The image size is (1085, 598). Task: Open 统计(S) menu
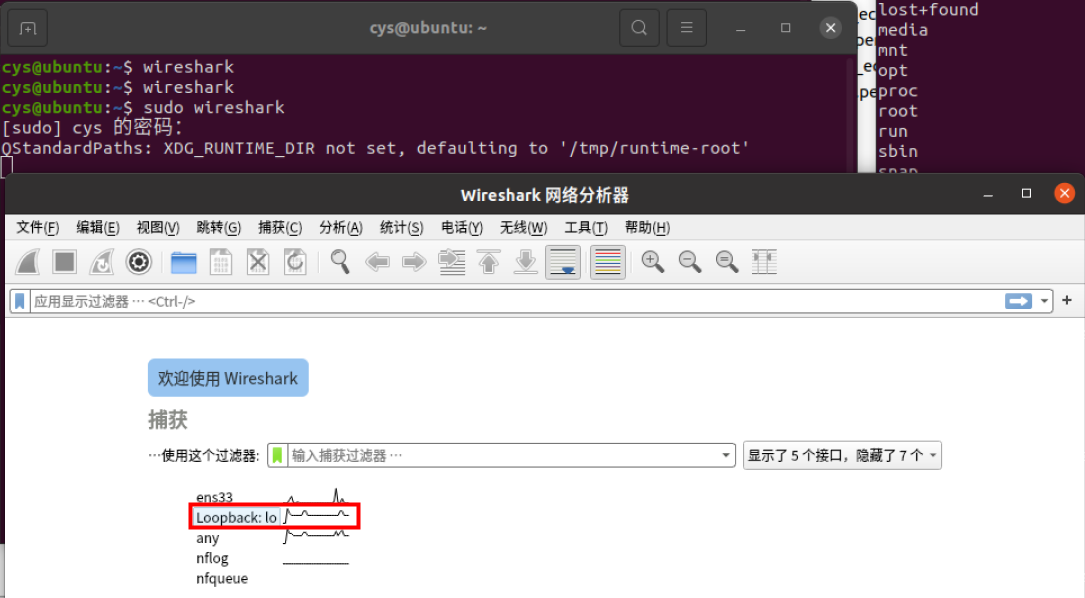tap(401, 228)
